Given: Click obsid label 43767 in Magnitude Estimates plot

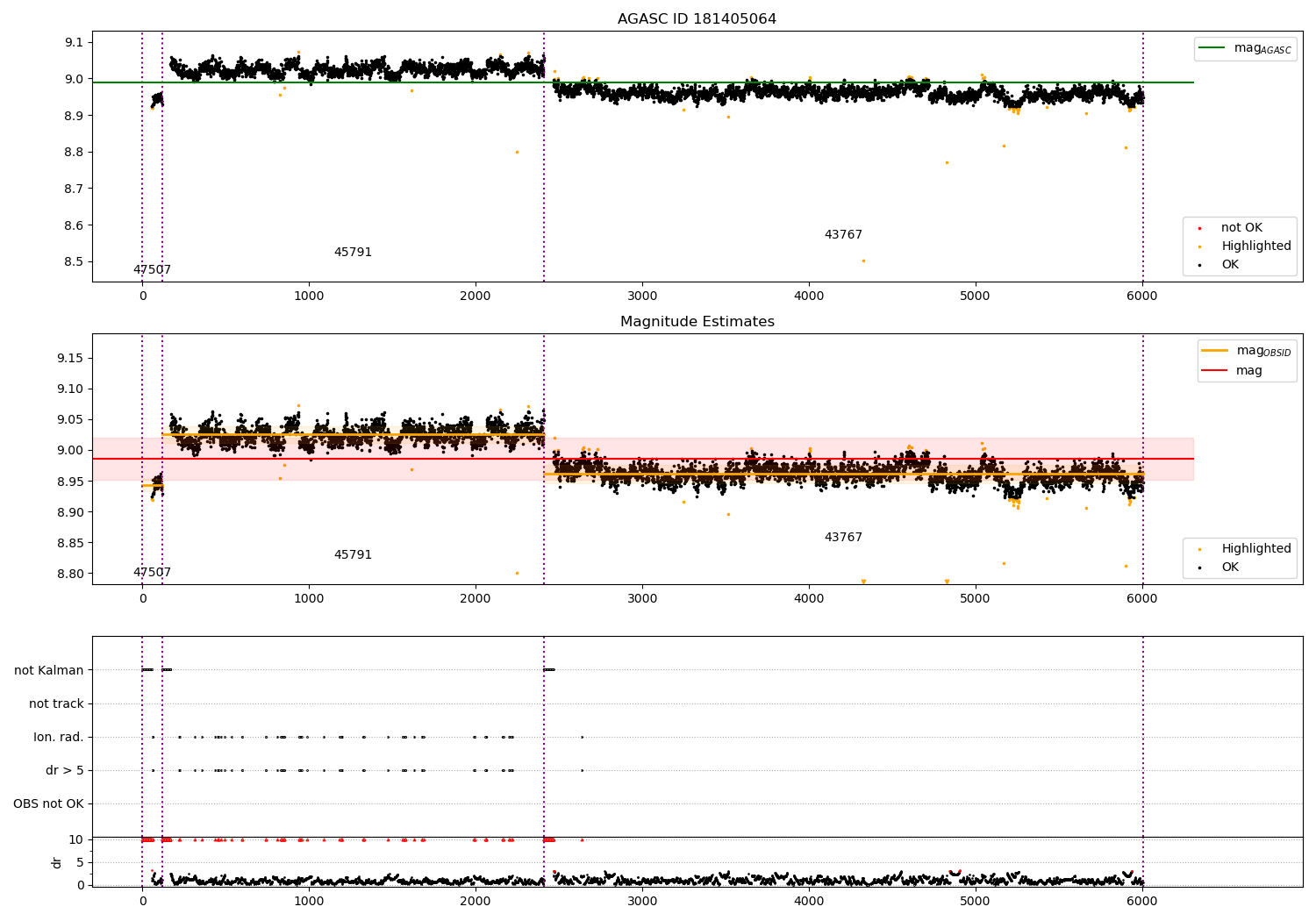Looking at the screenshot, I should (x=843, y=538).
